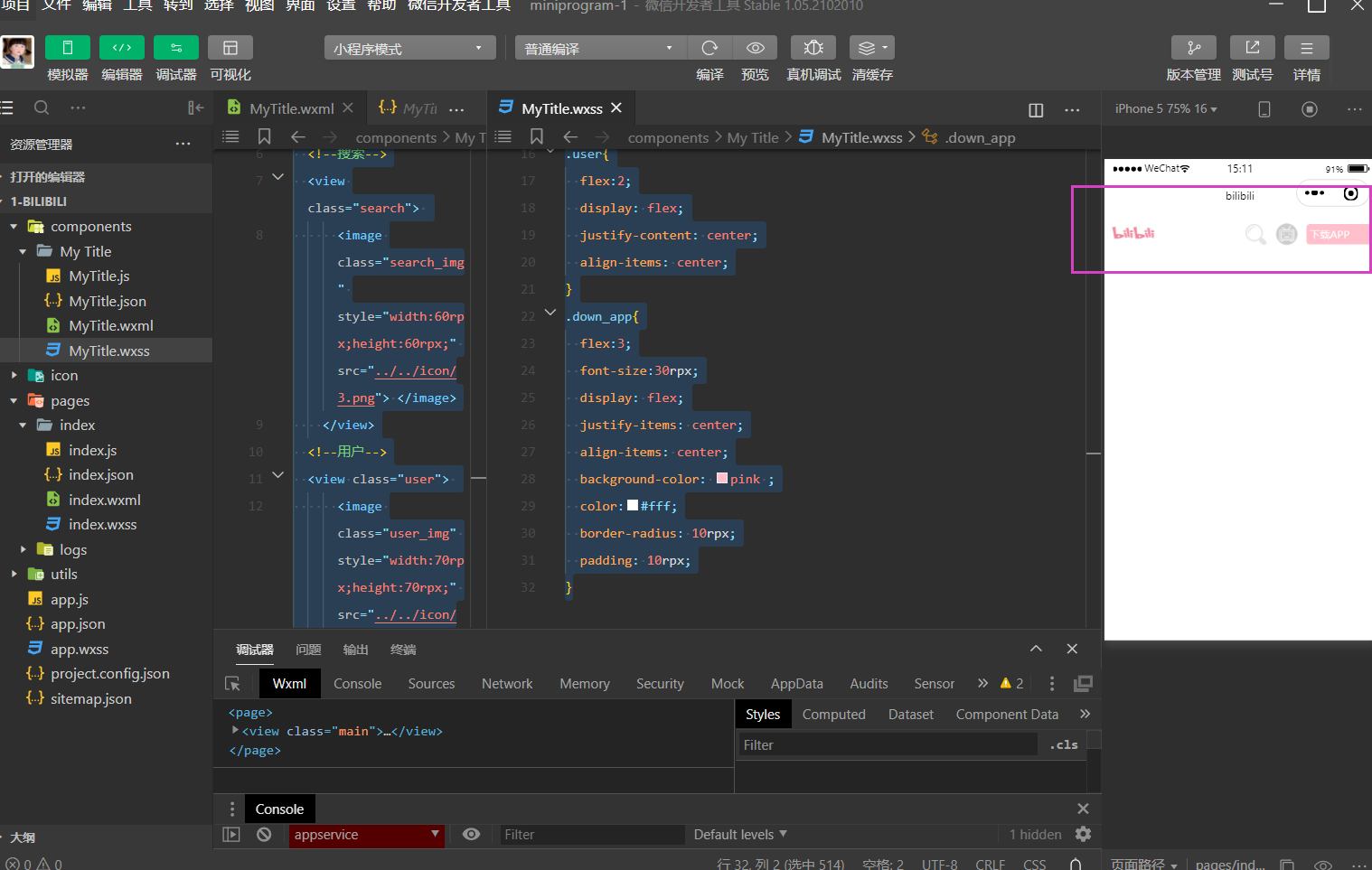Click the pink download APP button in preview

tap(1336, 235)
